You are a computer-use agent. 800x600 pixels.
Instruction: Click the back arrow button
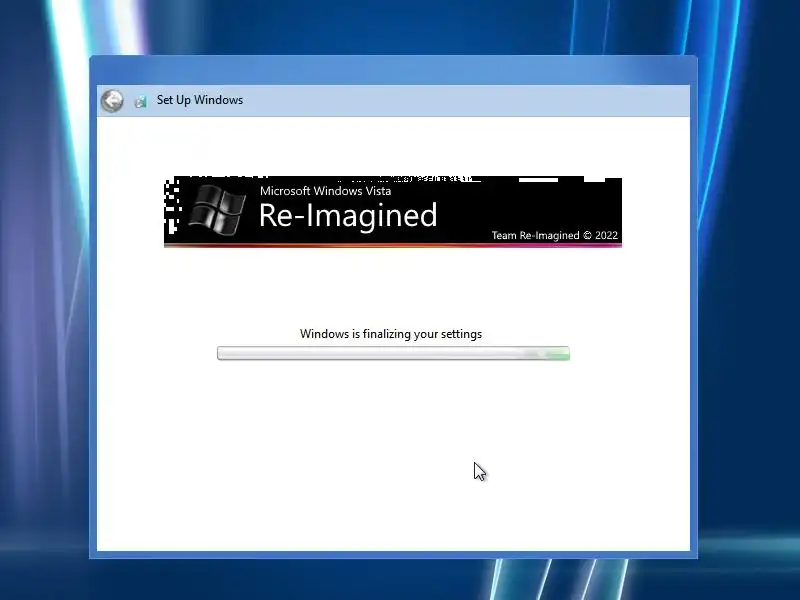coord(112,101)
